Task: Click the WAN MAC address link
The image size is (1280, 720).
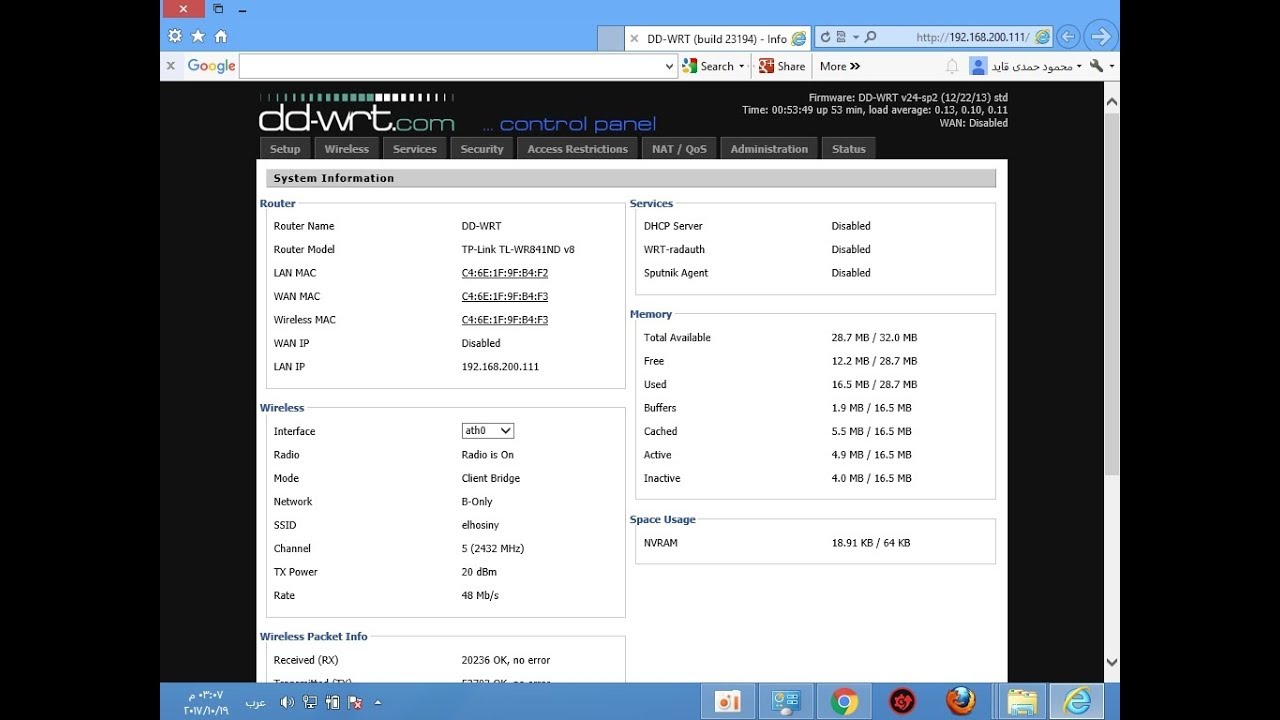Action: (505, 296)
